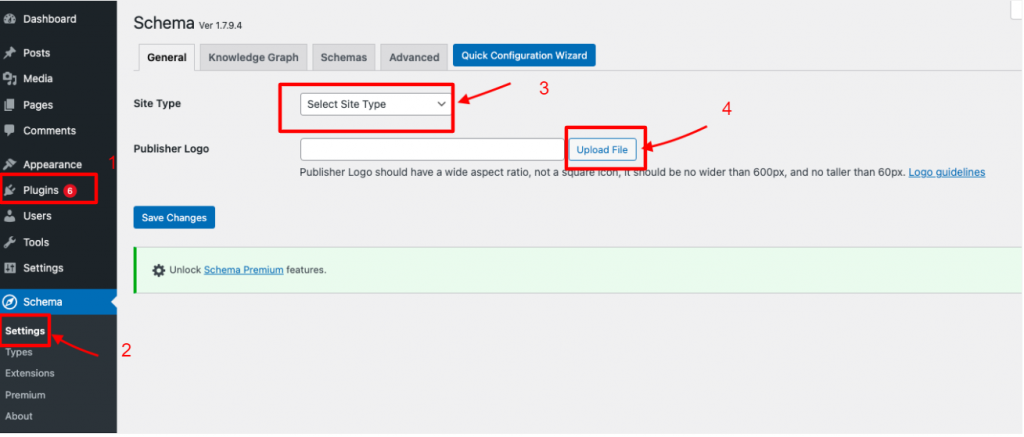Click the Settings sliders icon in sidebar
1024x437 pixels.
point(9,268)
